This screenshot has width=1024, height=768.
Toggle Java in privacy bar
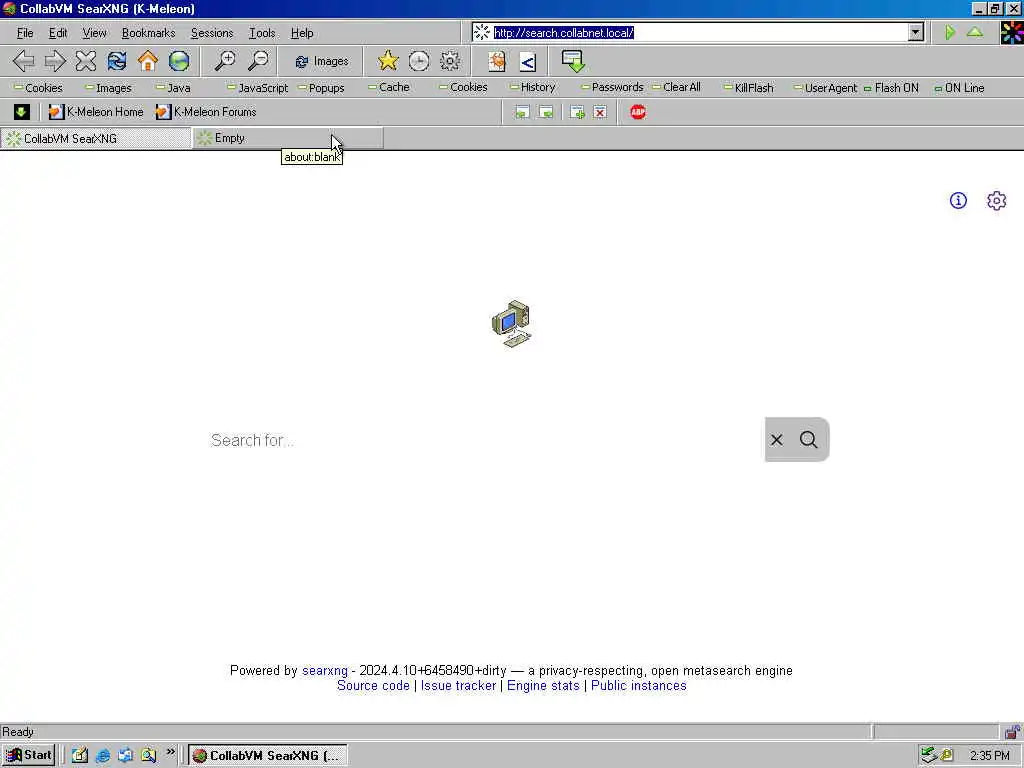173,88
